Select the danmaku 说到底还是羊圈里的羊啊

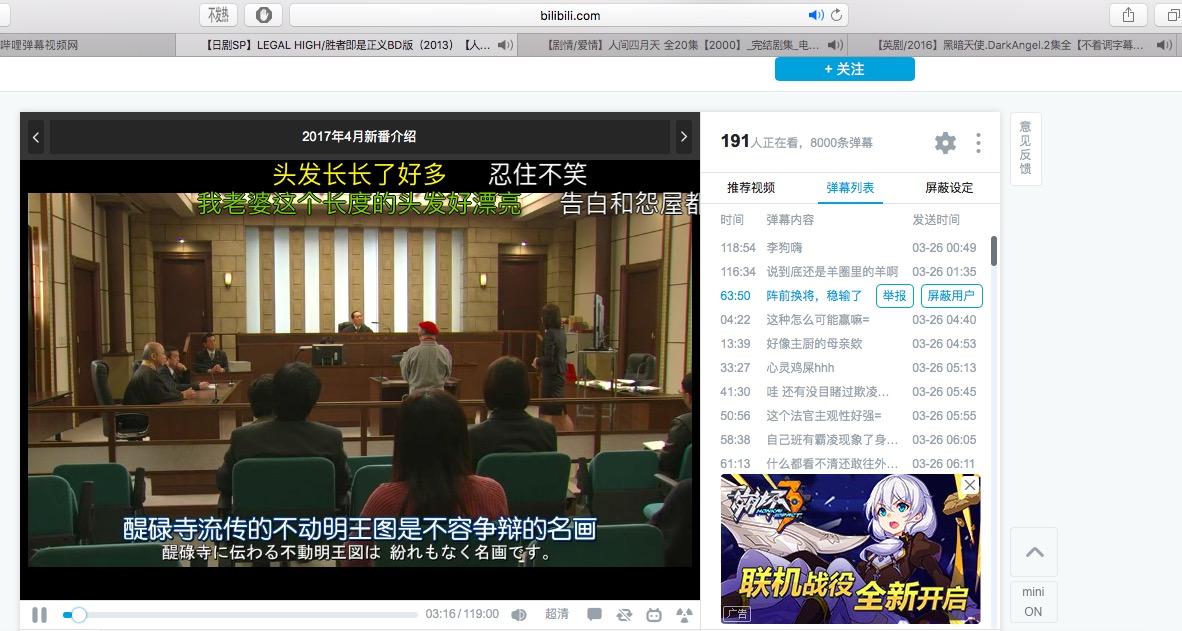pos(850,271)
